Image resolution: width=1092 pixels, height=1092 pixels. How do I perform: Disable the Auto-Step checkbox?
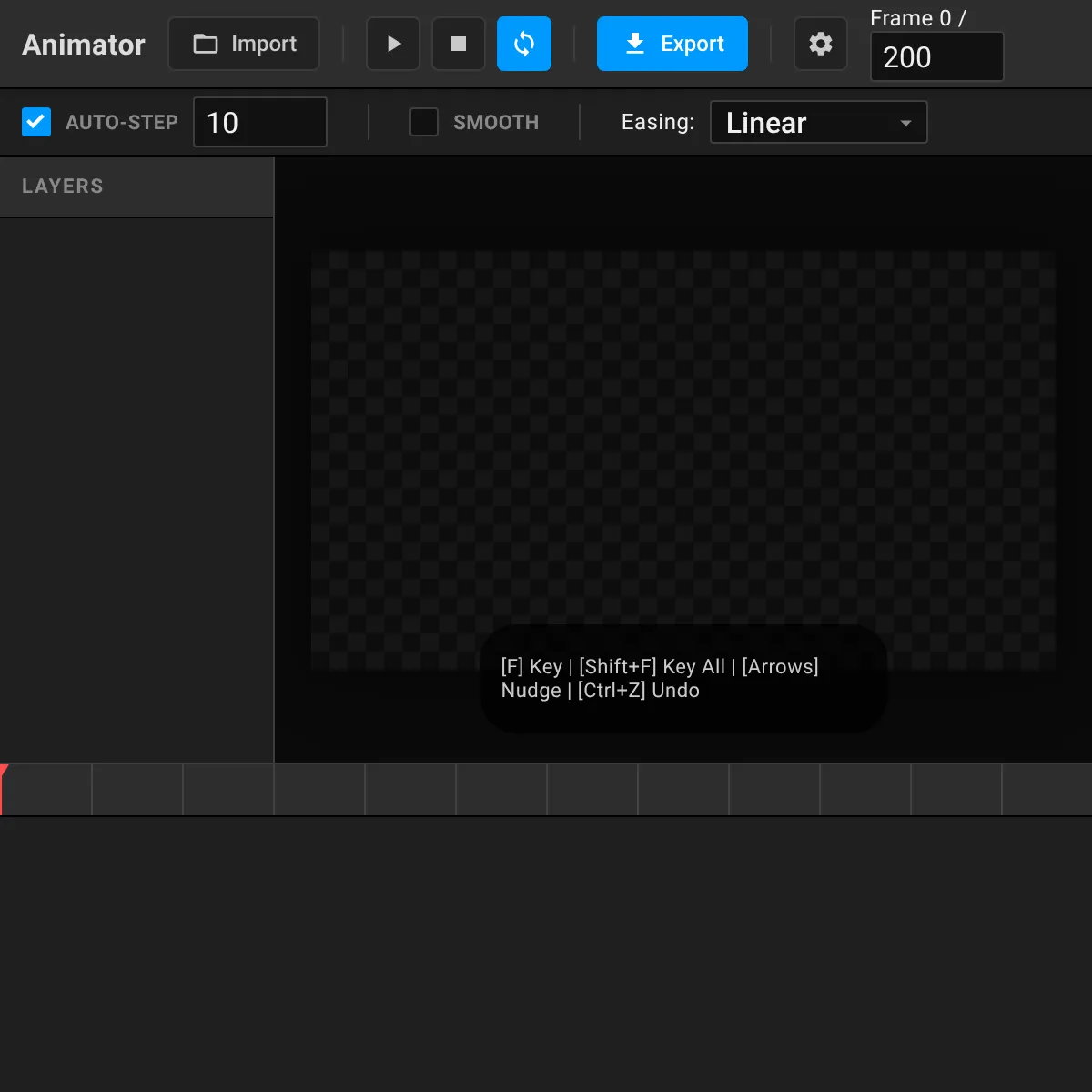36,122
